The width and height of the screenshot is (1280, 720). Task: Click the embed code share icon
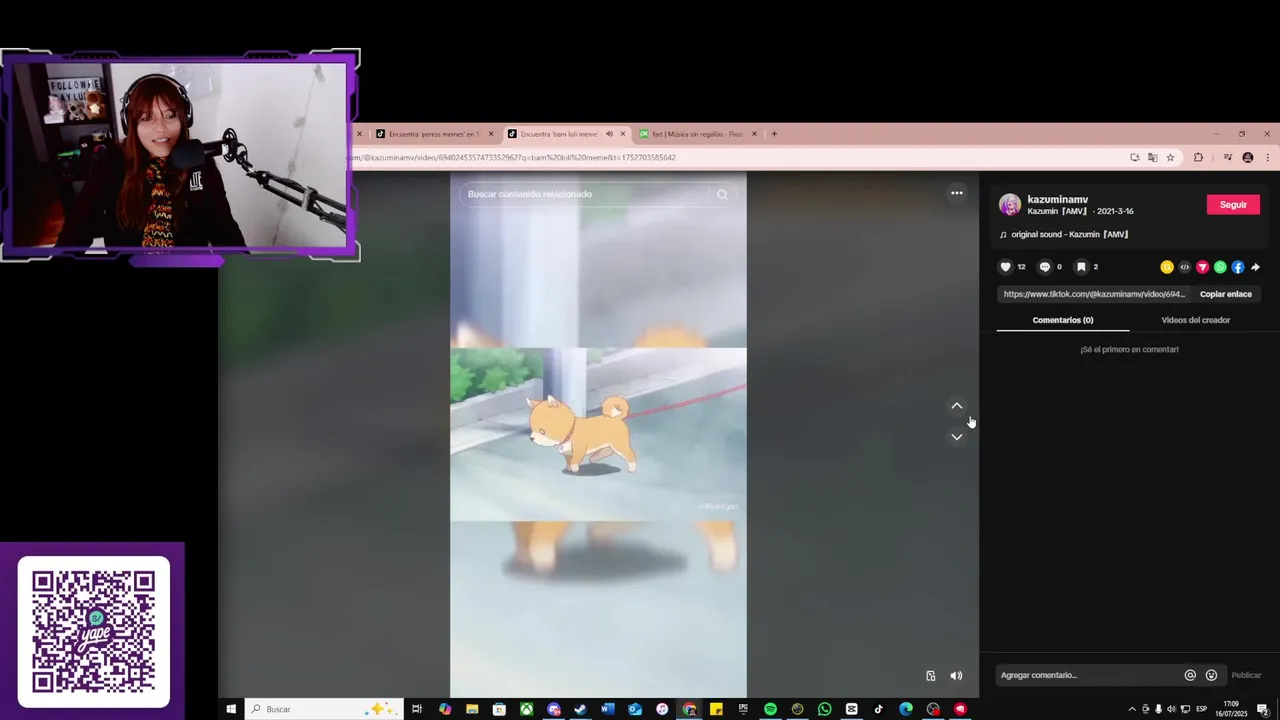(1185, 267)
